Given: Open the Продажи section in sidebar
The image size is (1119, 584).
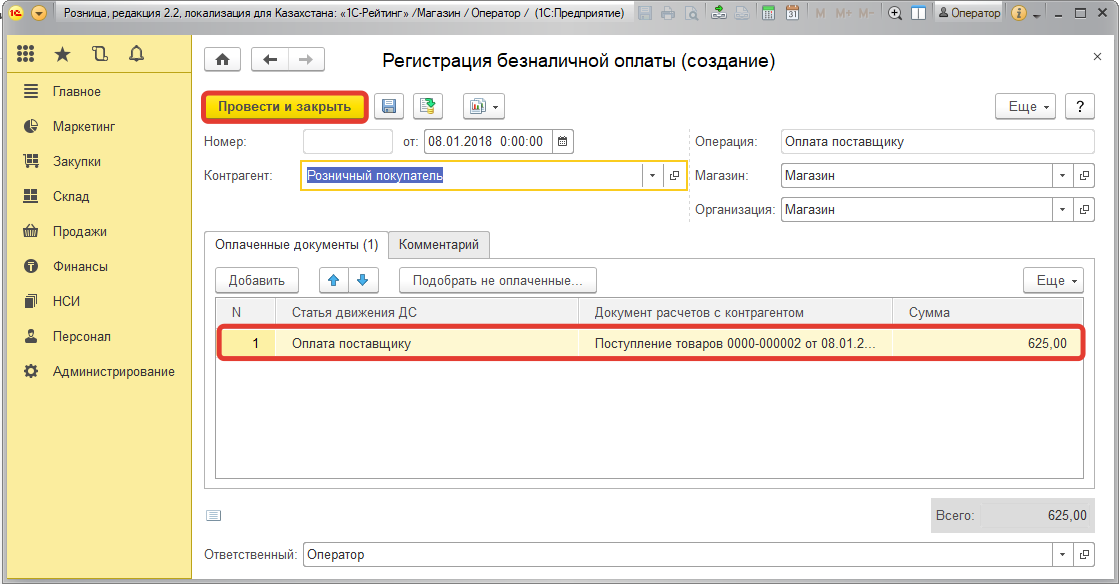Looking at the screenshot, I should coord(80,231).
